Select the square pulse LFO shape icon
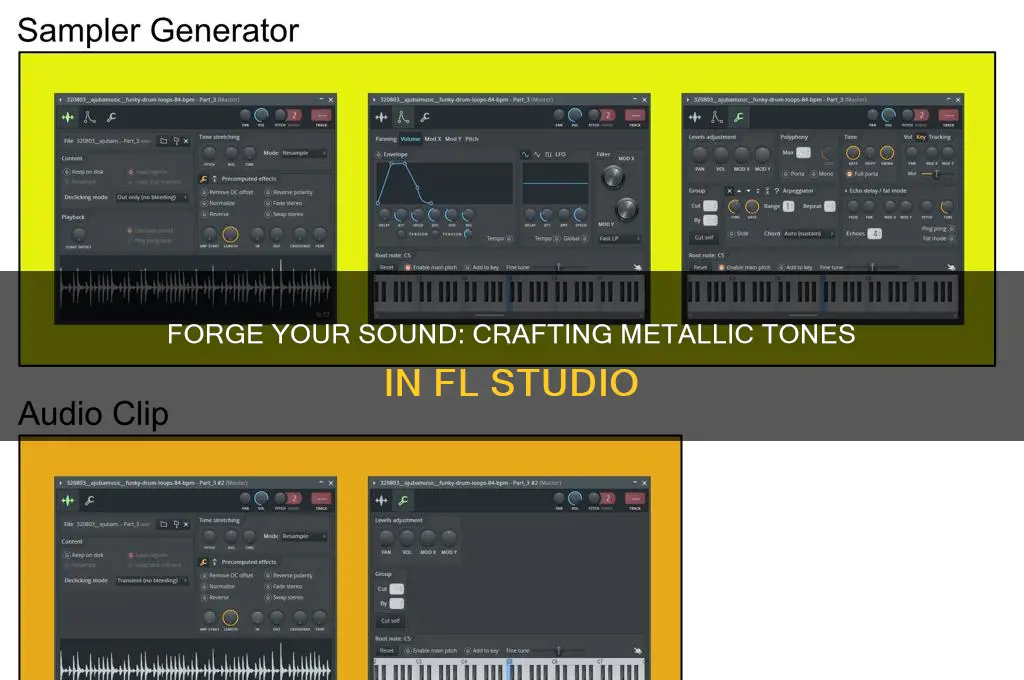Screen dimensions: 1024x680 pyautogui.click(x=548, y=155)
